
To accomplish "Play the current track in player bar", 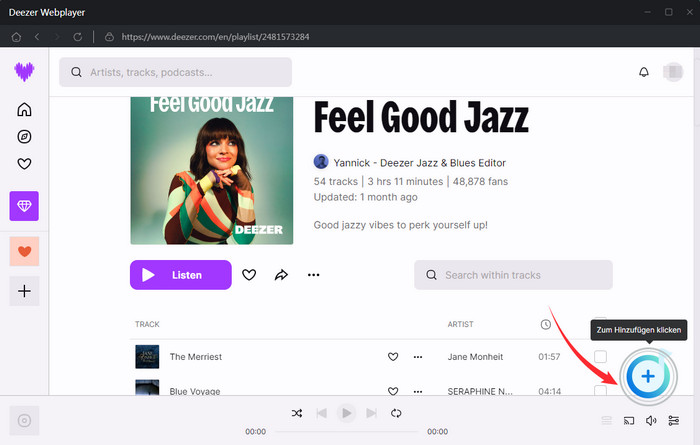I will (346, 413).
